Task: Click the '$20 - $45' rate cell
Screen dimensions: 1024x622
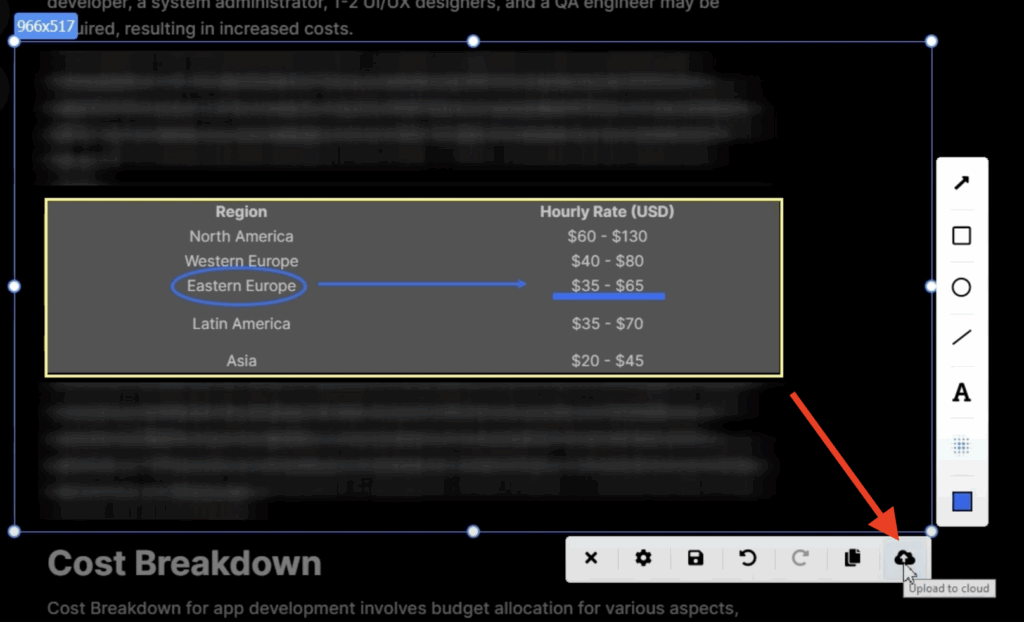Action: [607, 361]
